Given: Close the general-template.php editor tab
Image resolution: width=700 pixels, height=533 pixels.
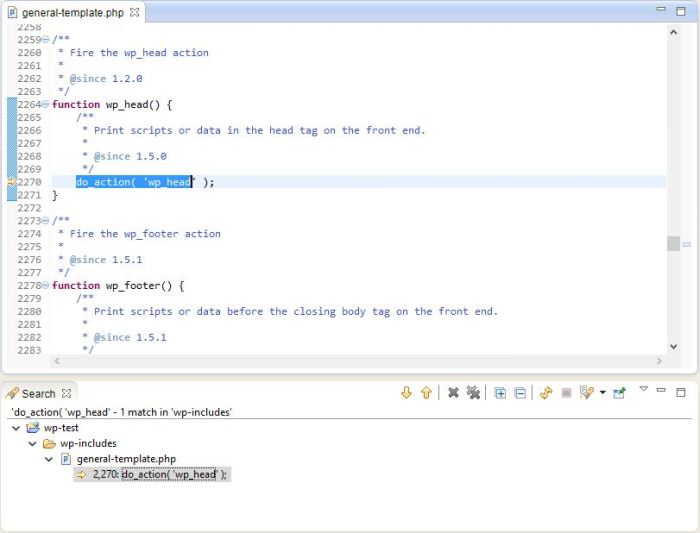Looking at the screenshot, I should (134, 12).
